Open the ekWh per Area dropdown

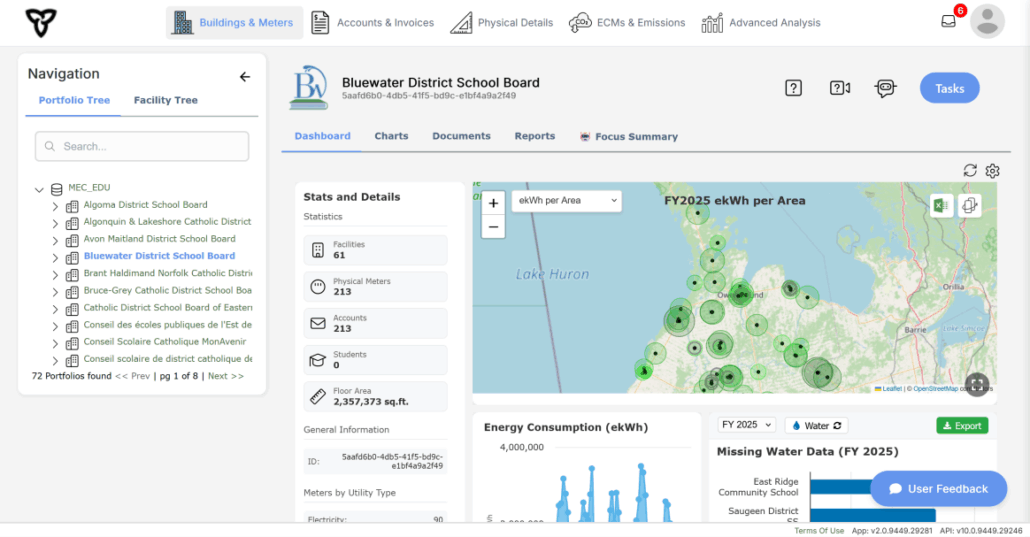(566, 201)
